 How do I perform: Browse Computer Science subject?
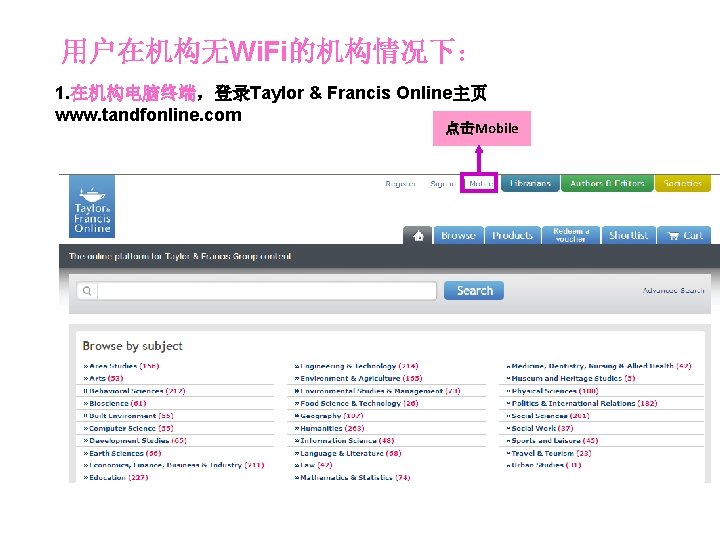(x=128, y=428)
